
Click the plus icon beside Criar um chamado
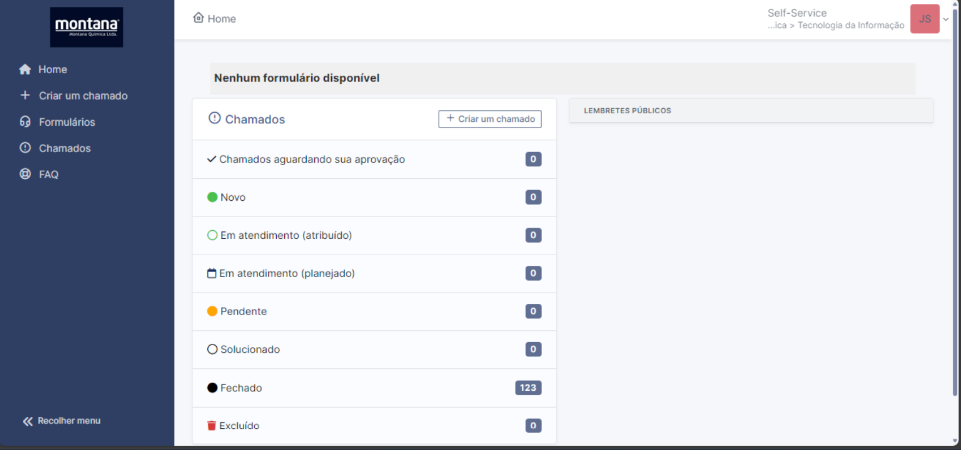point(26,96)
